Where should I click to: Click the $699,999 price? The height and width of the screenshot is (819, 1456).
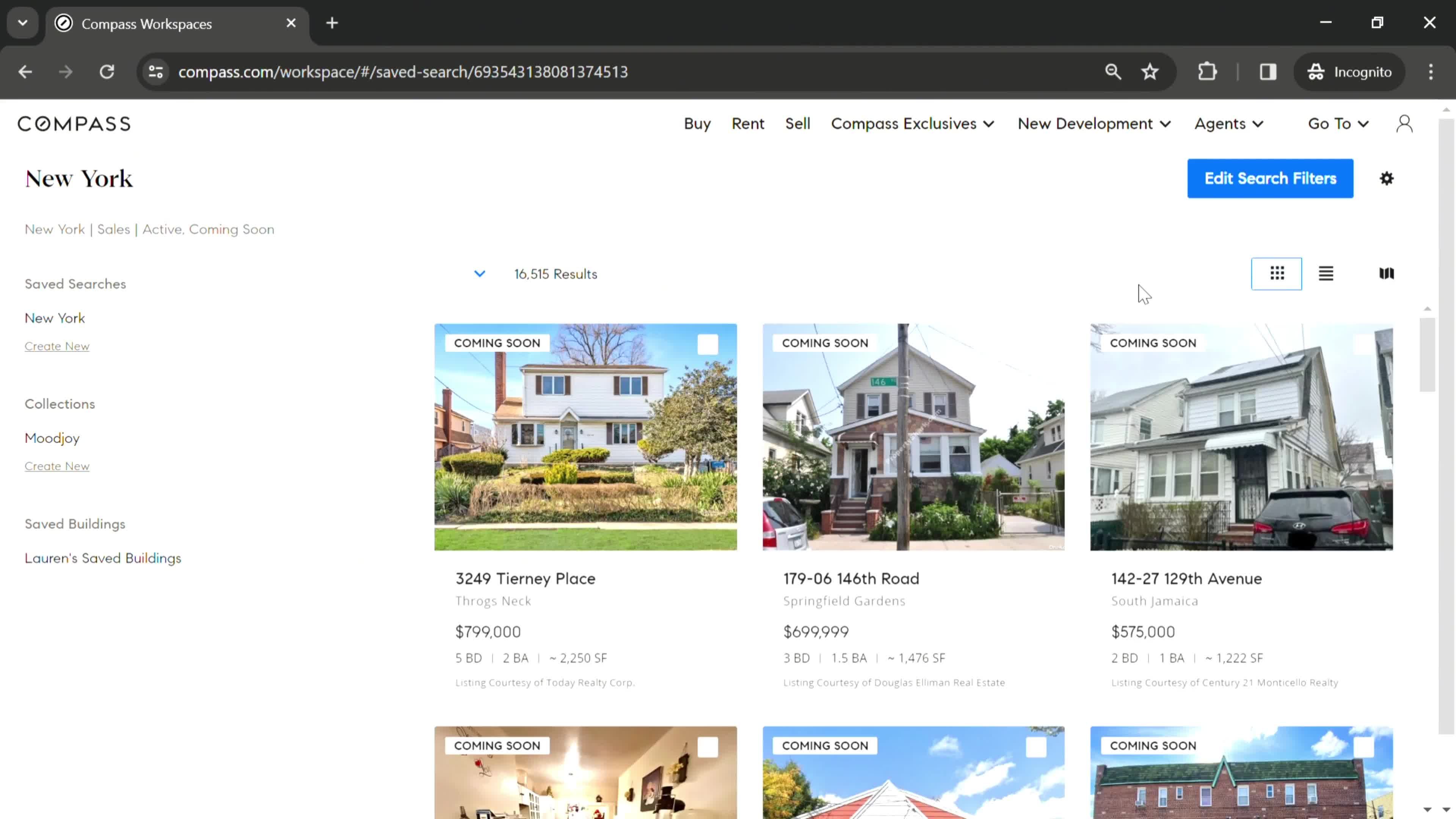click(x=816, y=632)
